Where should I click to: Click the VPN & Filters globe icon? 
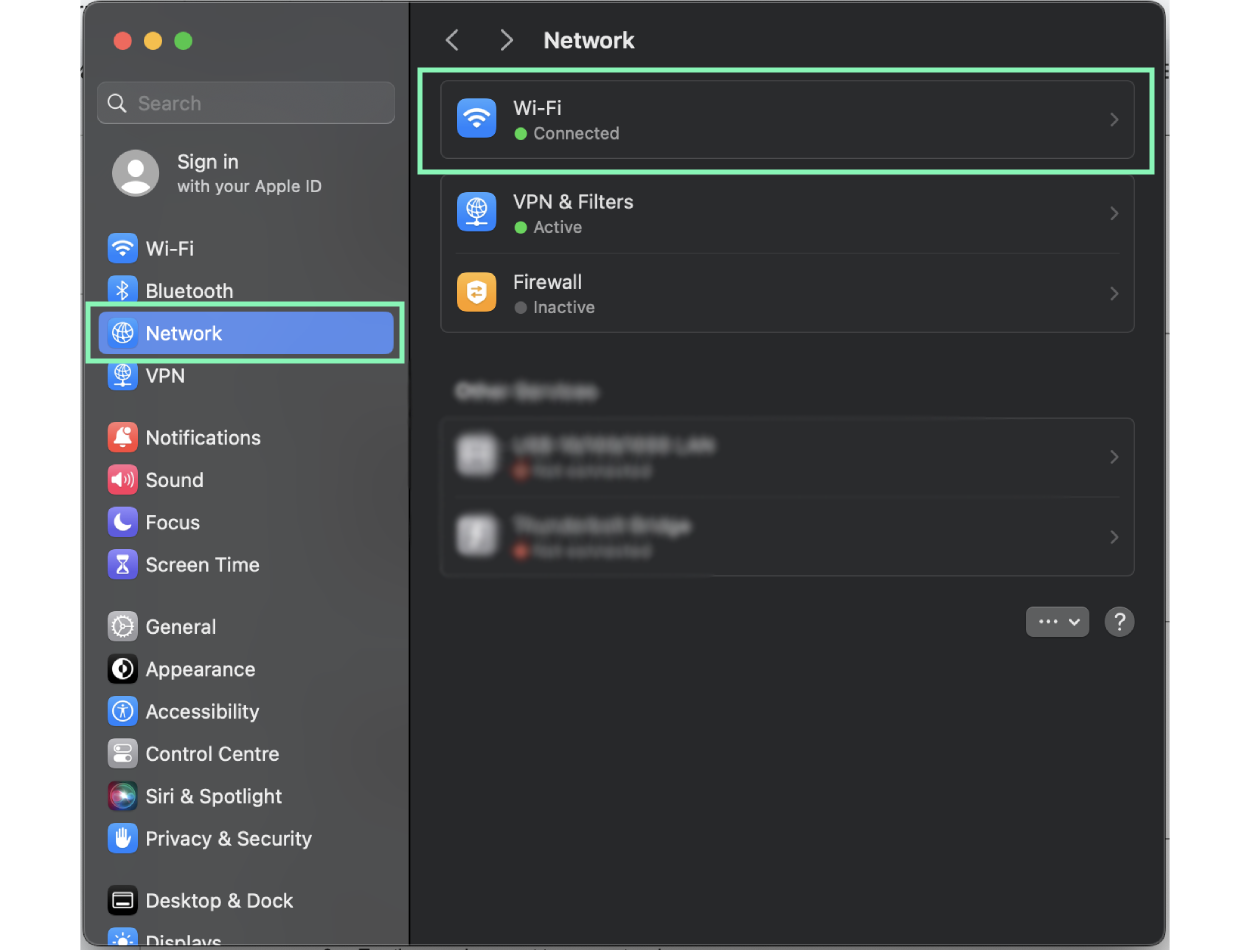[x=477, y=213]
